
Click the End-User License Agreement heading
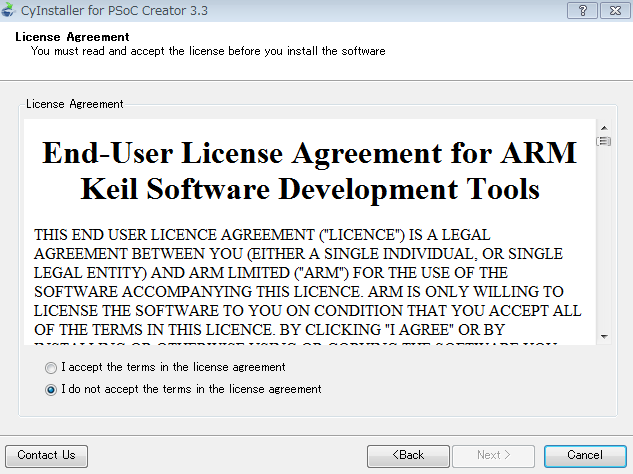[x=310, y=171]
